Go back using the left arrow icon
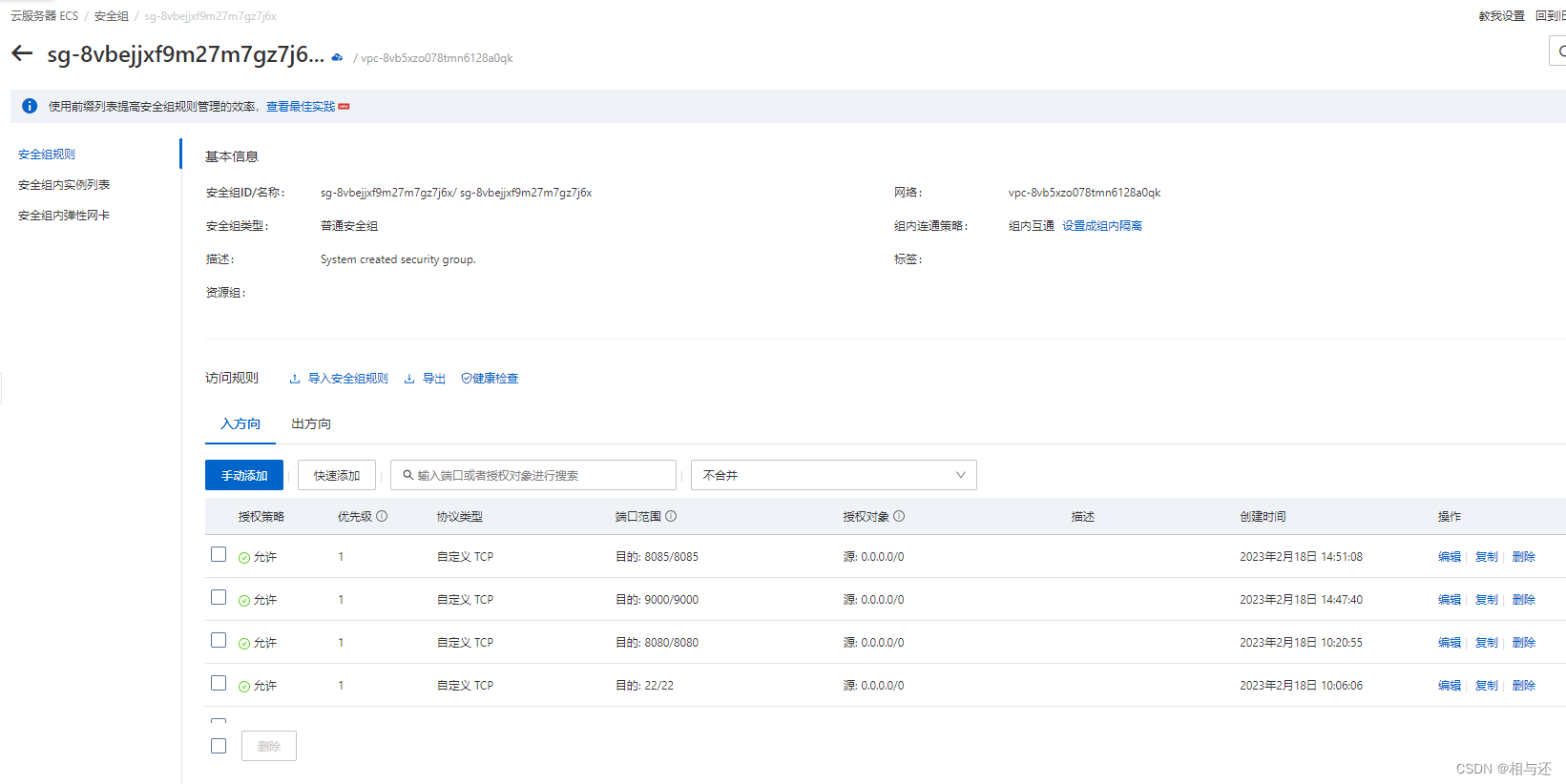This screenshot has height=784, width=1566. coord(22,53)
